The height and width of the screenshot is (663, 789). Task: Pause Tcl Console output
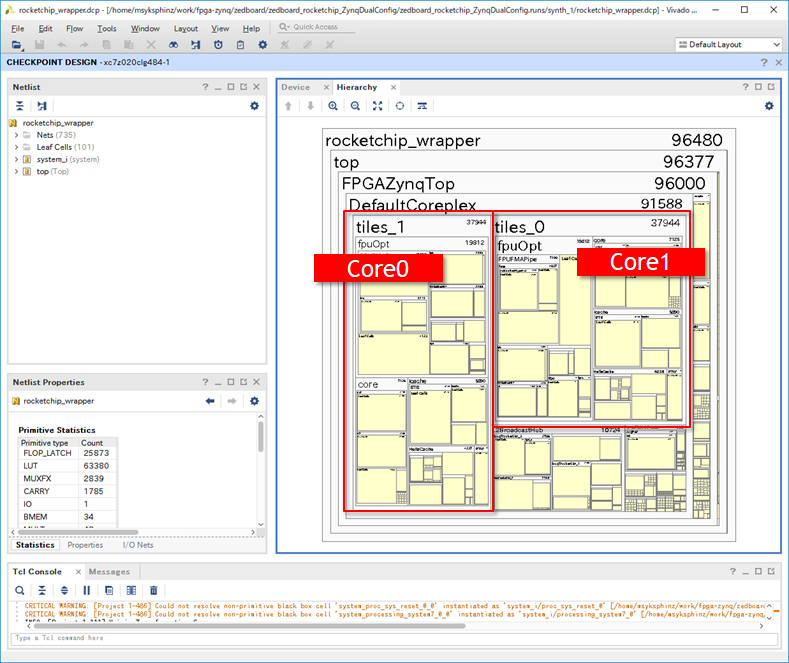point(87,591)
